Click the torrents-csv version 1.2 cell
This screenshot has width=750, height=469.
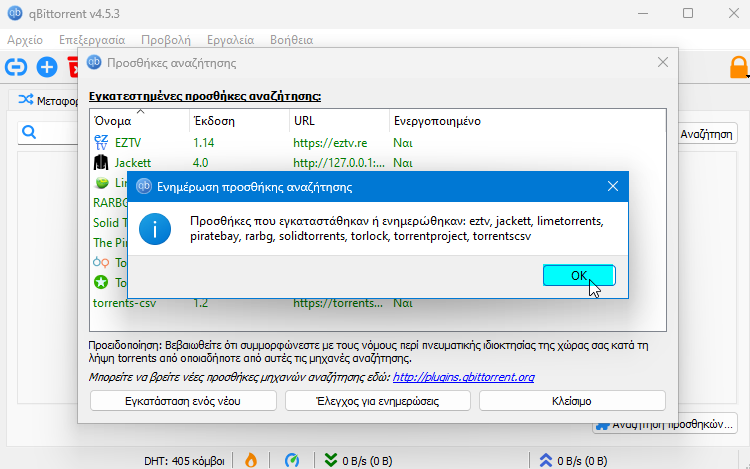pyautogui.click(x=200, y=303)
